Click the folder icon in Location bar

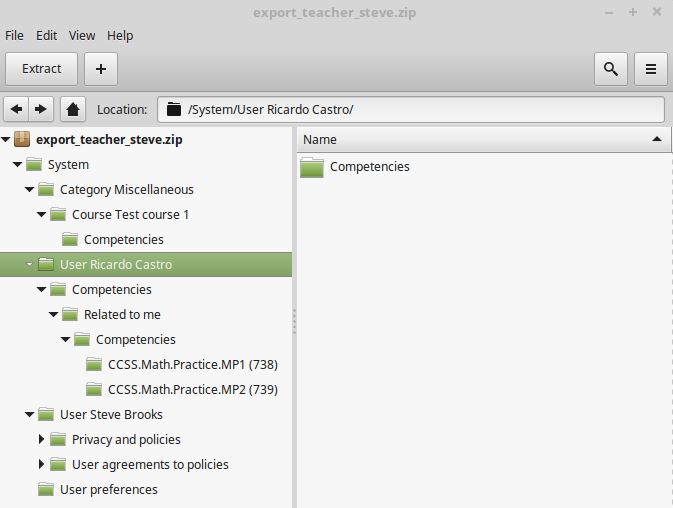coord(173,109)
